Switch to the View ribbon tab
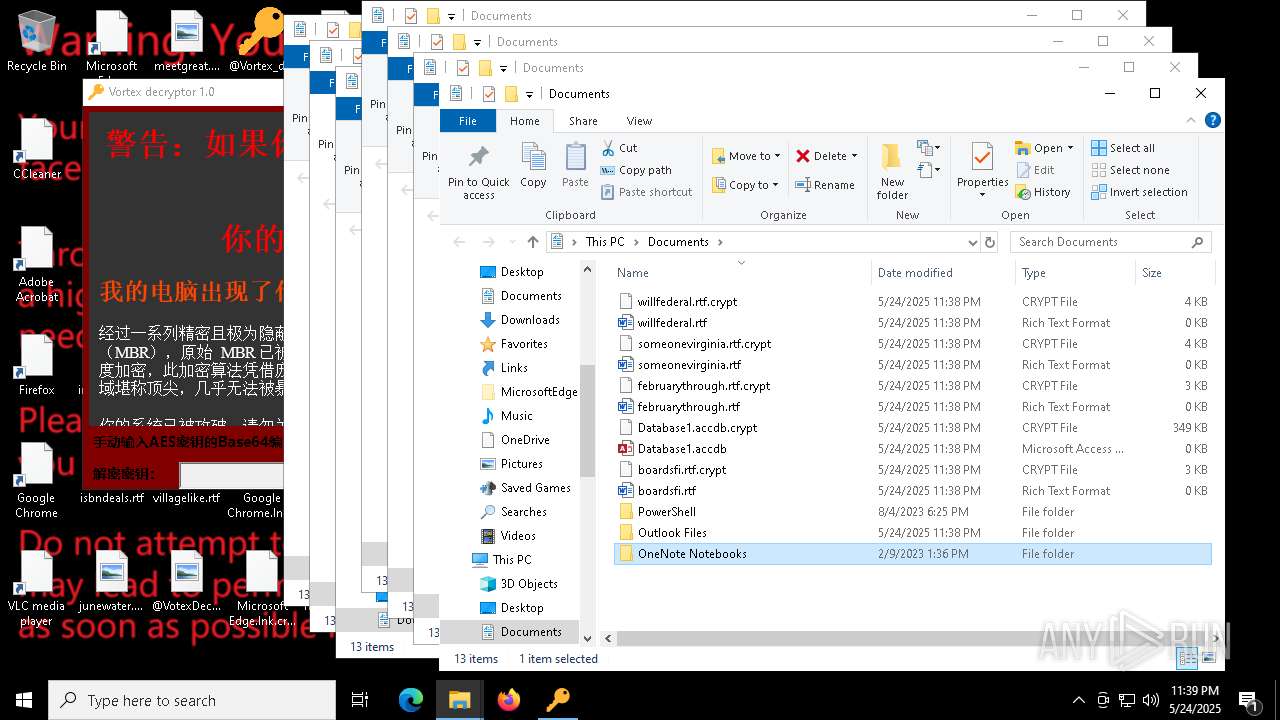 pyautogui.click(x=639, y=121)
